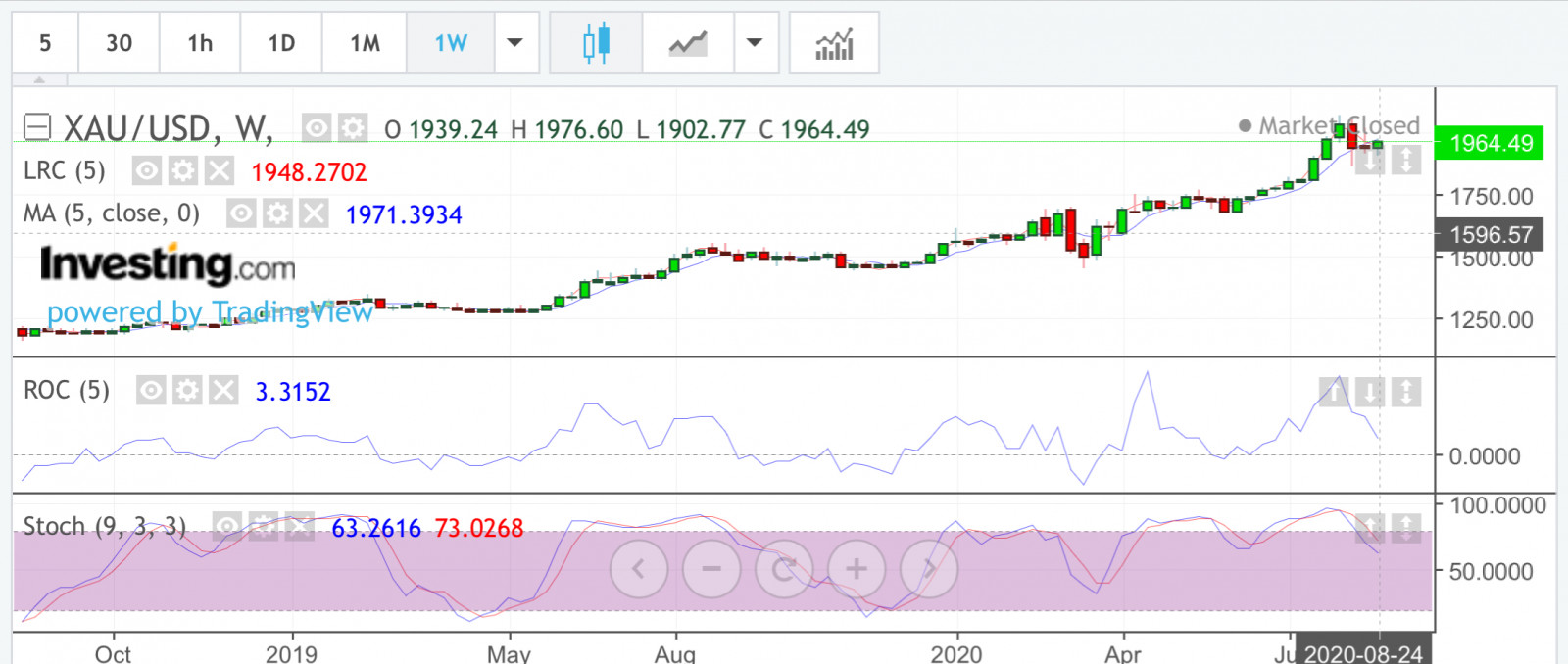Click the ROC (5) indicator label
The height and width of the screenshot is (664, 1568).
tap(67, 391)
